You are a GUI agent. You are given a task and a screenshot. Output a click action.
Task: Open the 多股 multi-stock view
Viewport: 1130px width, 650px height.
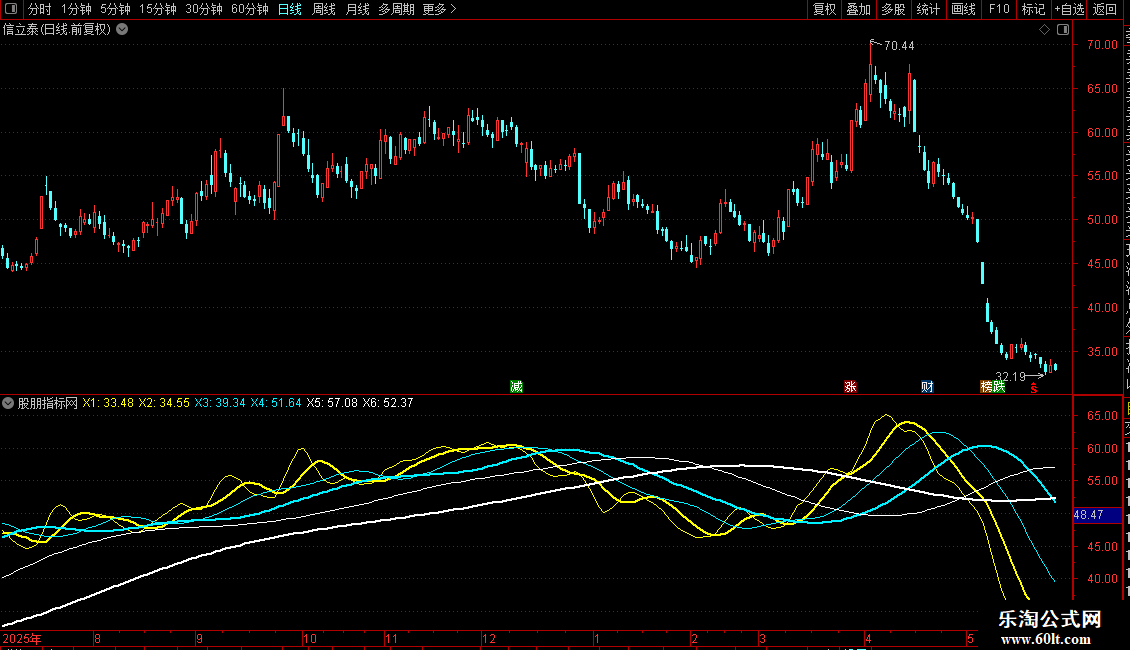click(x=893, y=9)
